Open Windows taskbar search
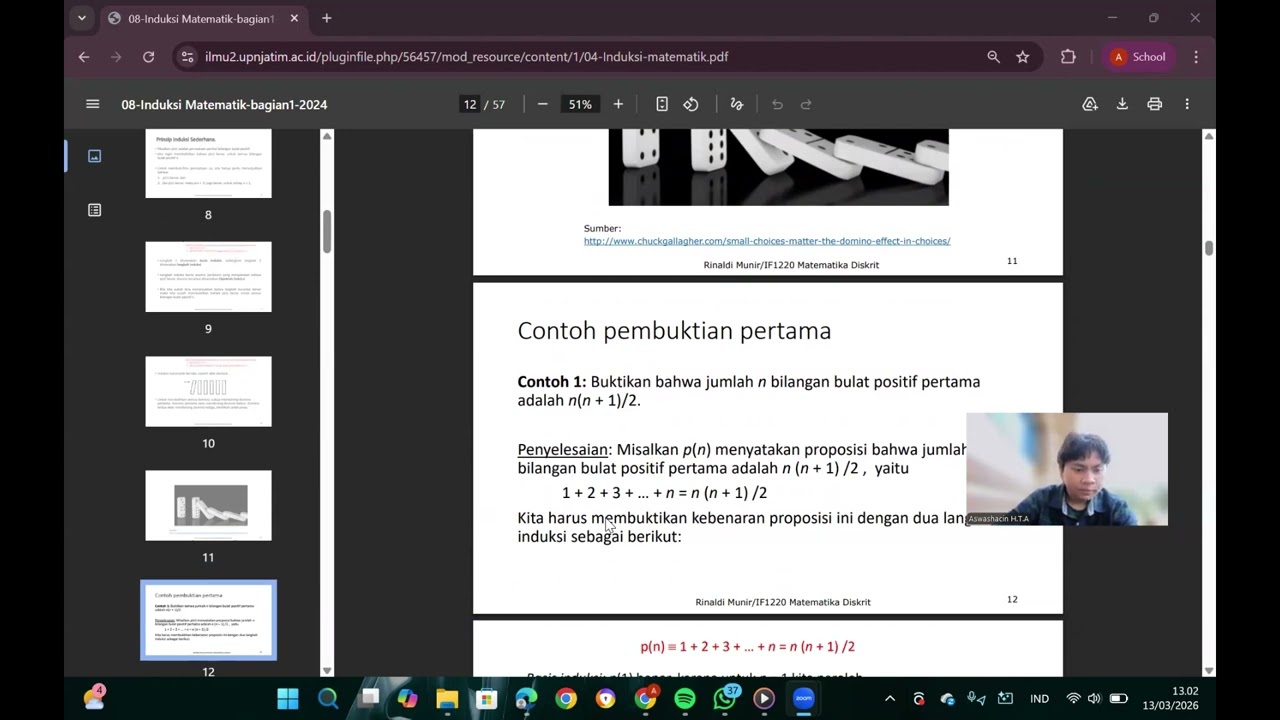This screenshot has width=1280, height=720. tap(328, 698)
